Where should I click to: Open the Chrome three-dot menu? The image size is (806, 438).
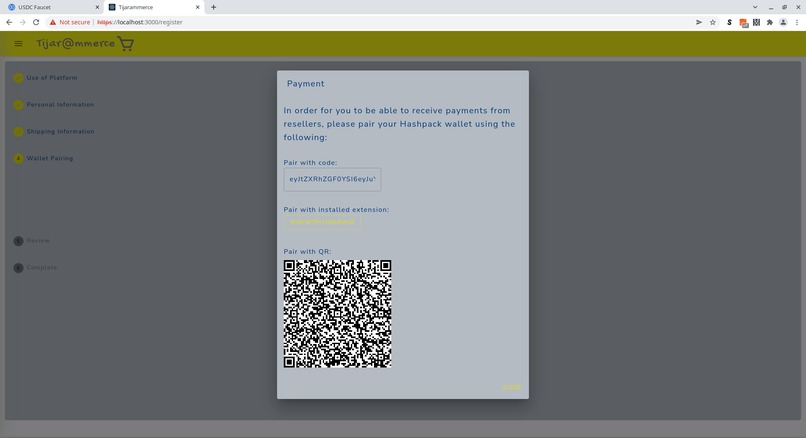pos(797,22)
